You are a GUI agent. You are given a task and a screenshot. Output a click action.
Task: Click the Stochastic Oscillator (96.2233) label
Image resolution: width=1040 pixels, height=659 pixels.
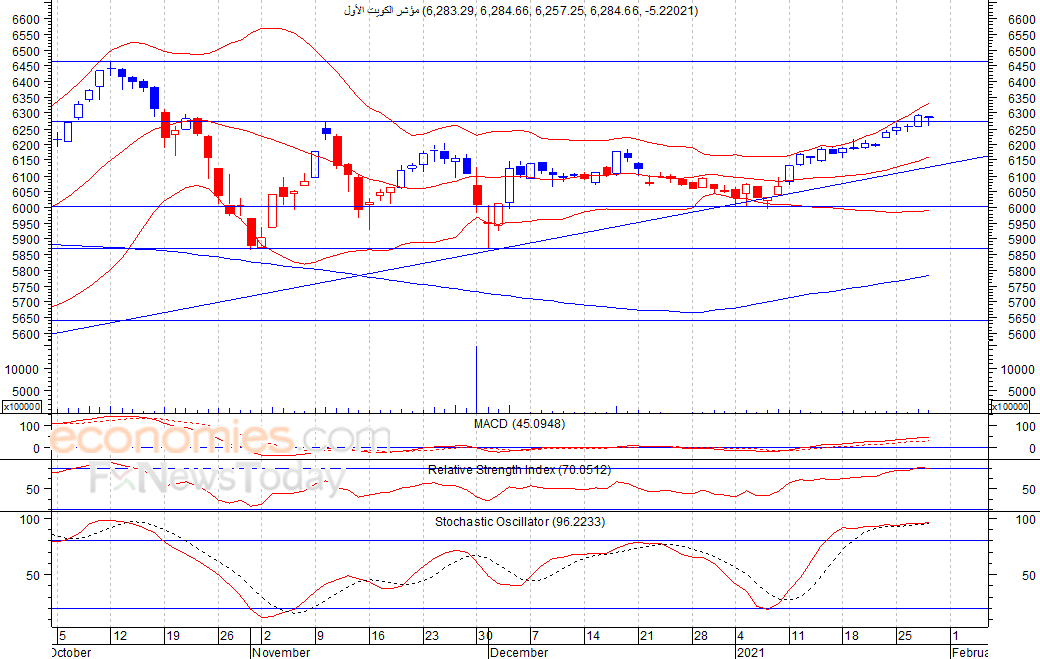(519, 522)
